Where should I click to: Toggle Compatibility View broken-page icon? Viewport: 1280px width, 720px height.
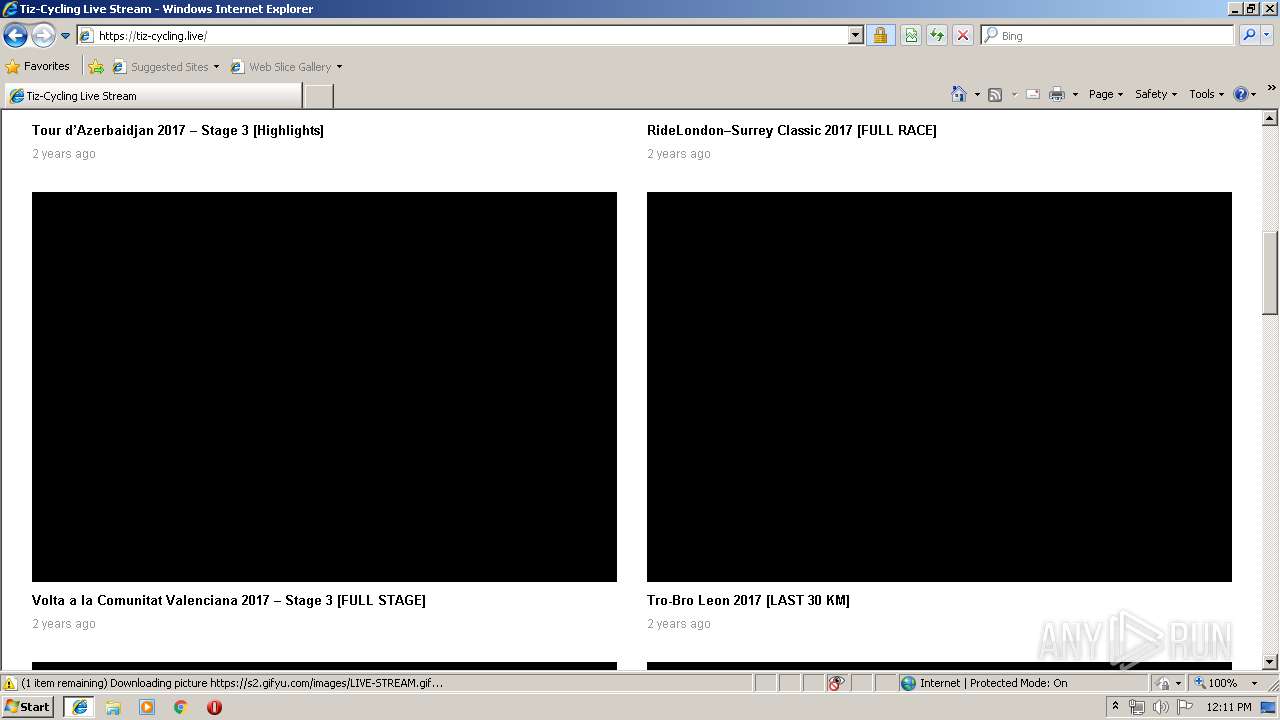(x=911, y=36)
